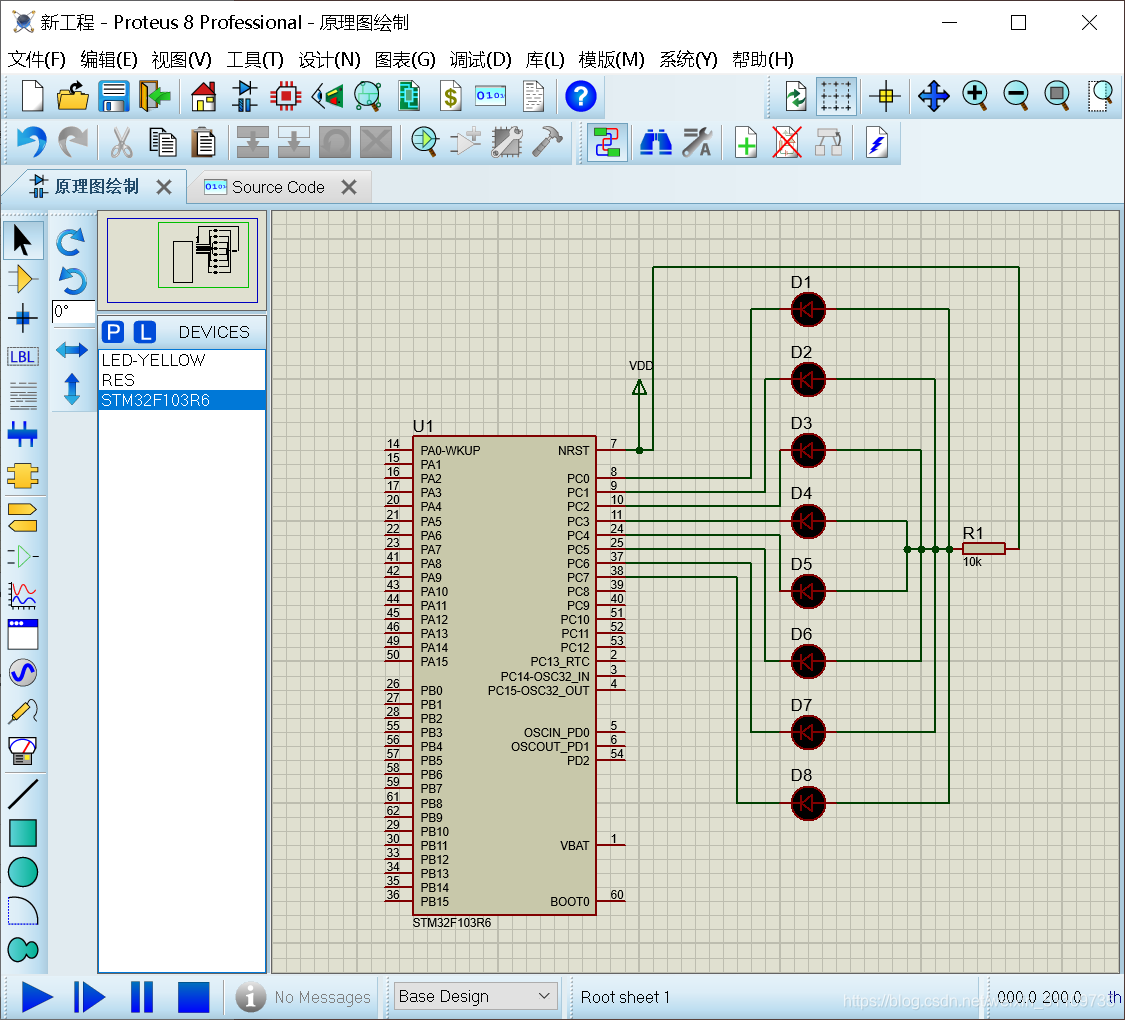This screenshot has height=1020, width=1125.
Task: Select LED-YELLOW in devices list
Action: tap(182, 360)
